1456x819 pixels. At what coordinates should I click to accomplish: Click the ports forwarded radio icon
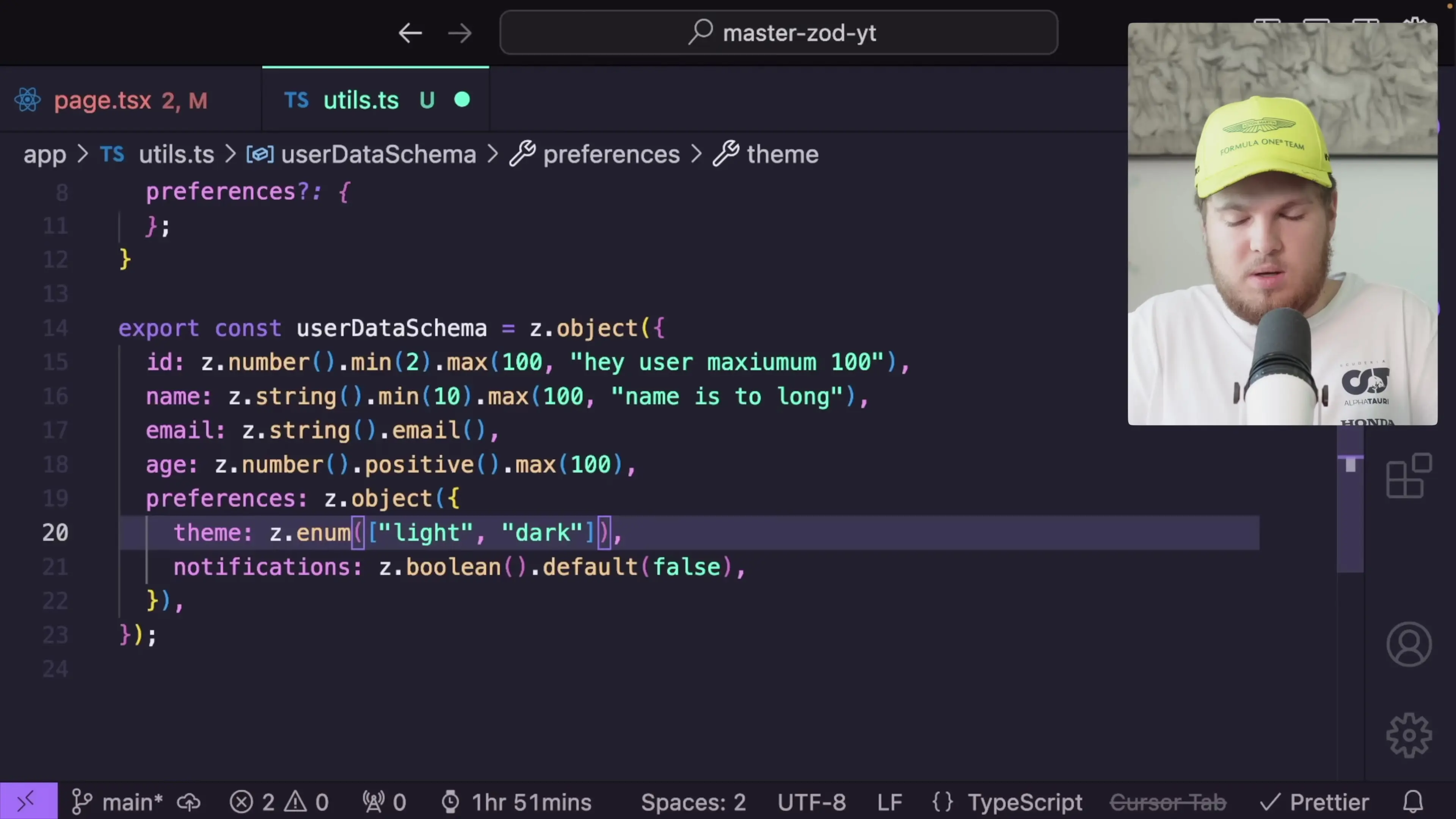384,802
